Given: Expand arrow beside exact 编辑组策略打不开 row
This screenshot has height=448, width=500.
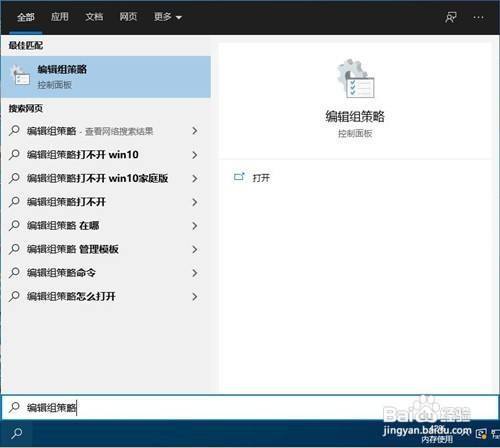Looking at the screenshot, I should pyautogui.click(x=195, y=202).
